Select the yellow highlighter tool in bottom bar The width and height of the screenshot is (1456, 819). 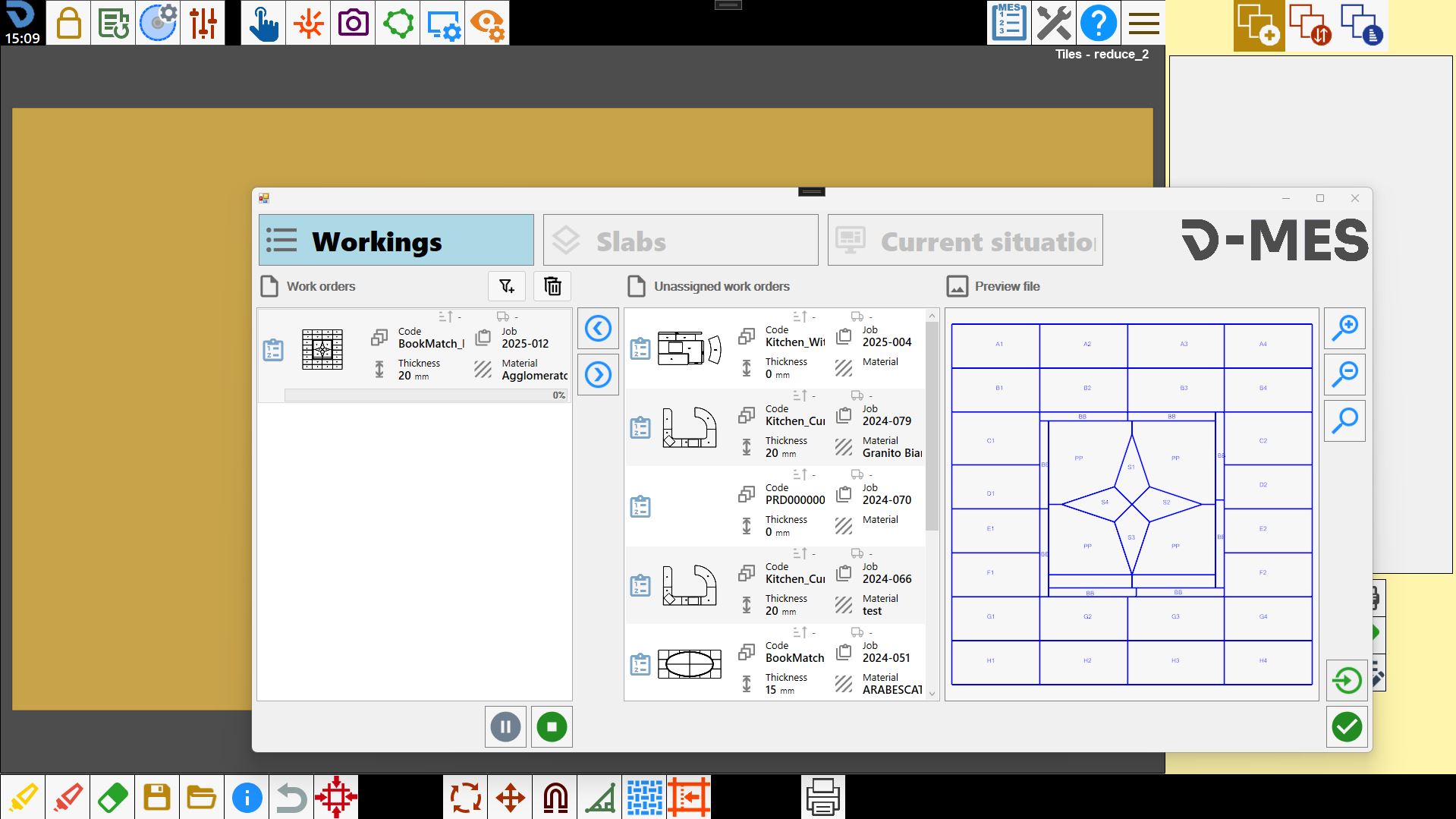pyautogui.click(x=23, y=797)
